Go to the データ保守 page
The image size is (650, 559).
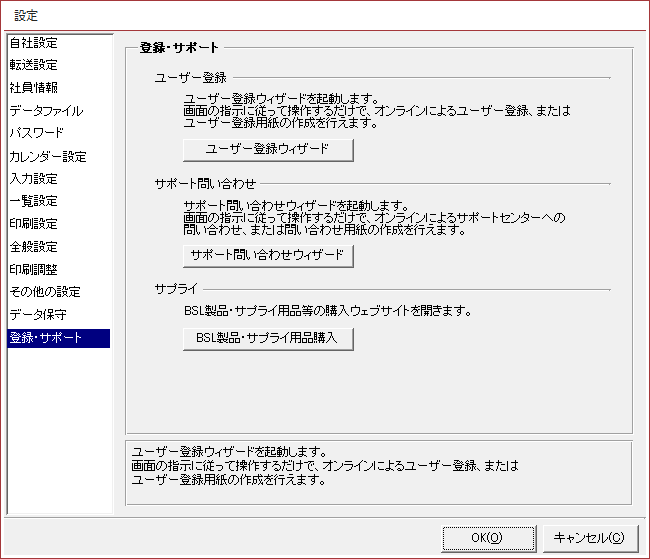[x=38, y=315]
